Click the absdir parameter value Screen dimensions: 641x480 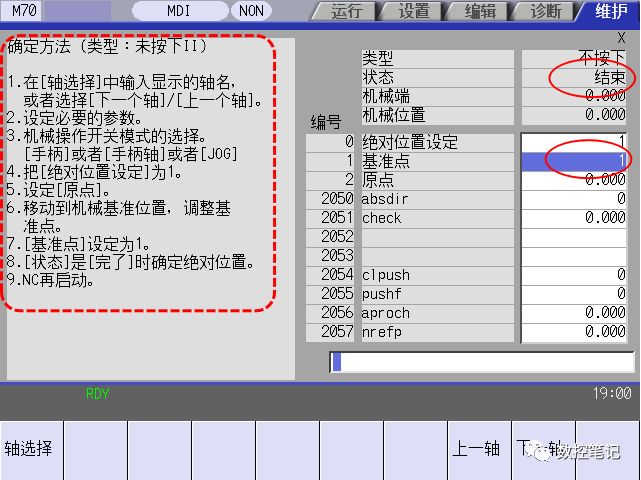tap(575, 199)
